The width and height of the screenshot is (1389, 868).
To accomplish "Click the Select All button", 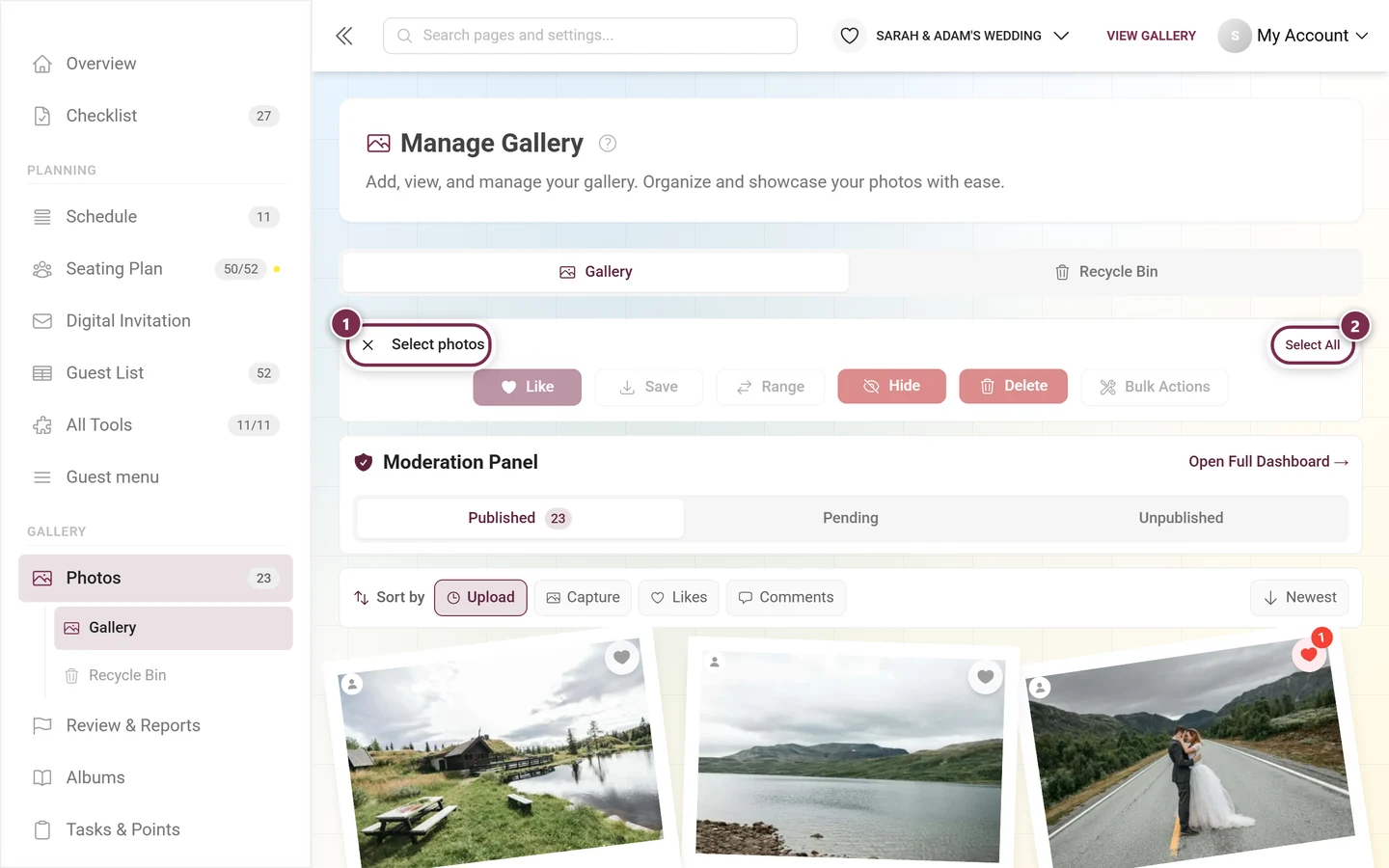I will [1312, 345].
